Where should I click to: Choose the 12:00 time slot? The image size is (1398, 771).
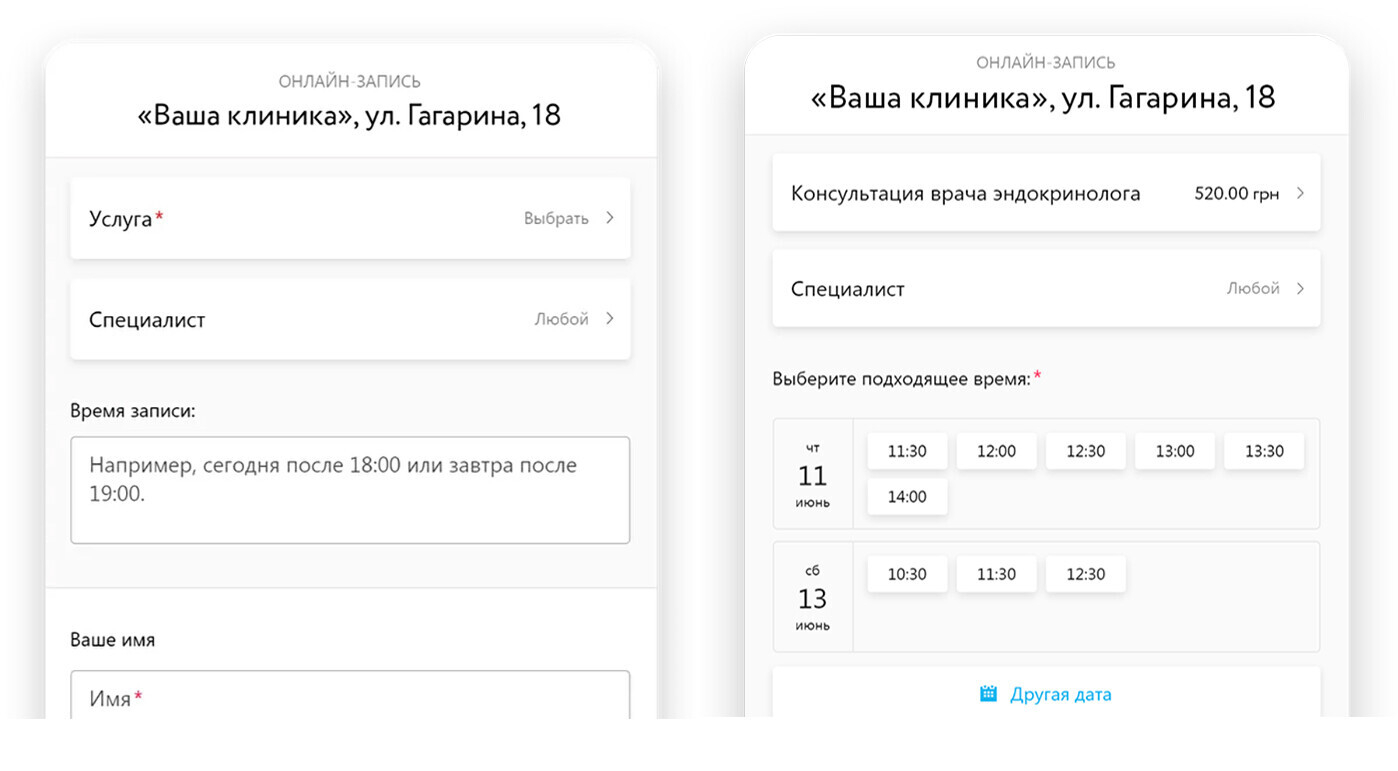point(996,451)
